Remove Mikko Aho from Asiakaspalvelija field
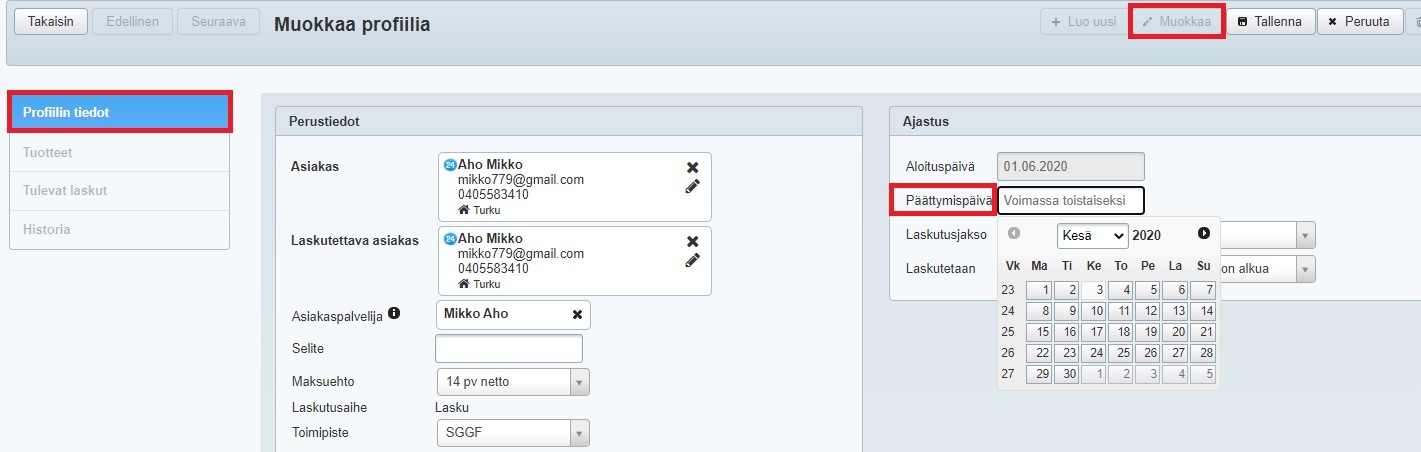1421x452 pixels. (577, 315)
